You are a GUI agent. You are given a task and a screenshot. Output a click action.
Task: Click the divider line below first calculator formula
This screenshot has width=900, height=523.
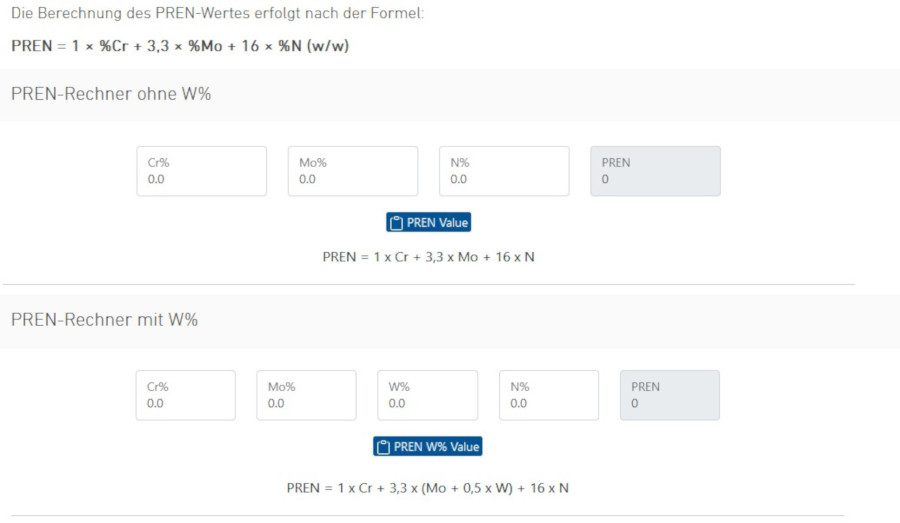pyautogui.click(x=428, y=285)
